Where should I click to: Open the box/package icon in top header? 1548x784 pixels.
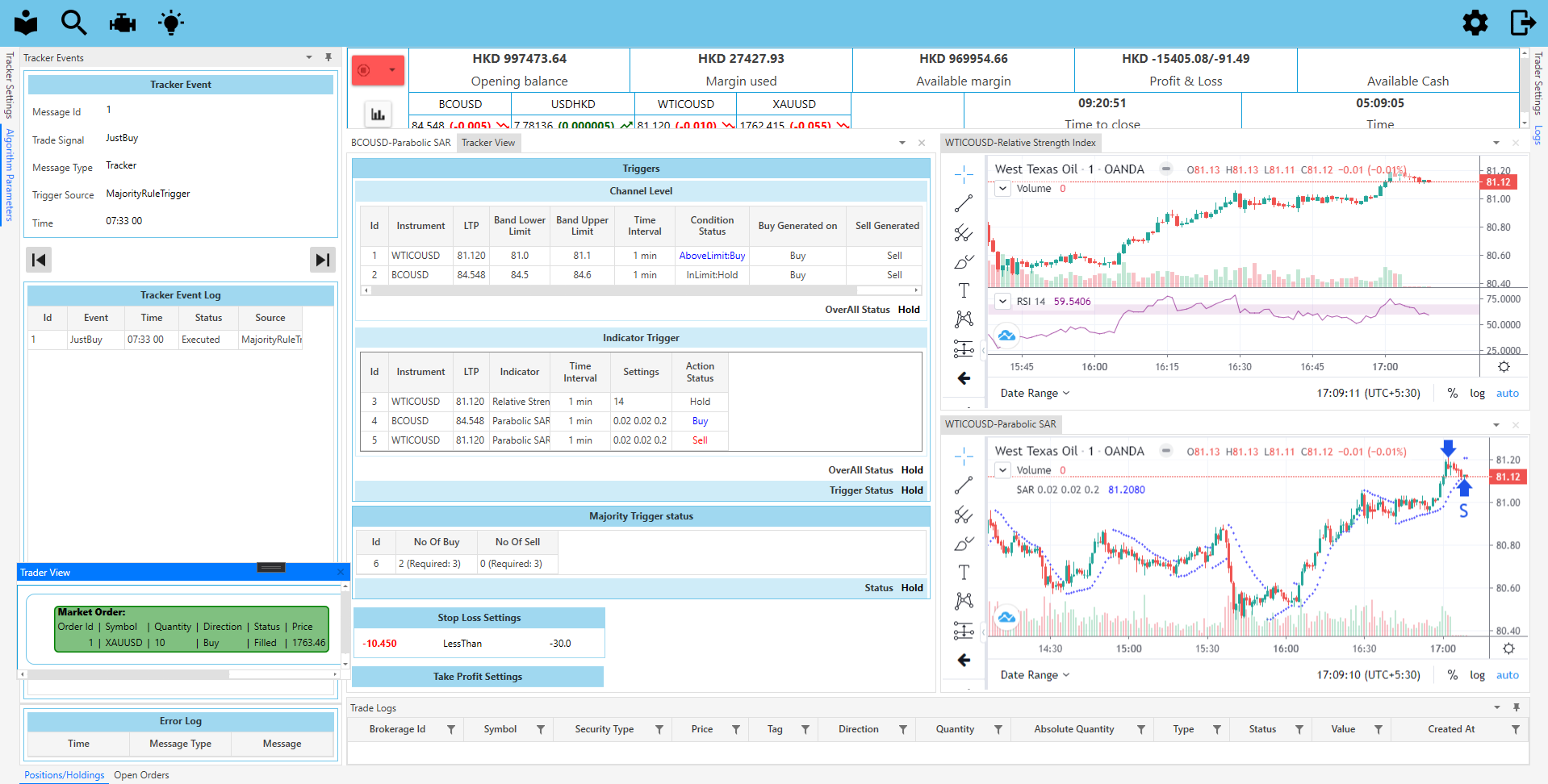pos(26,23)
